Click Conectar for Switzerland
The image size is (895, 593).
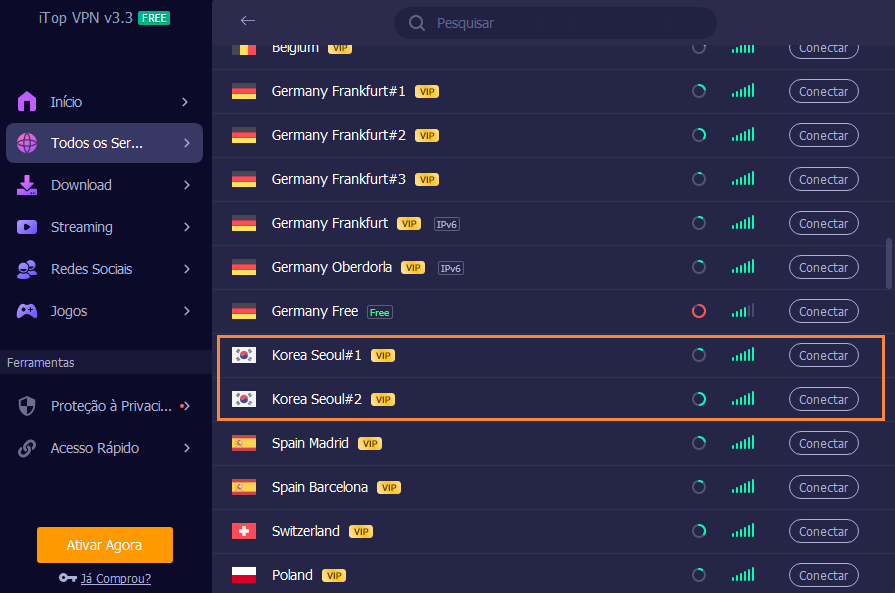coord(823,531)
